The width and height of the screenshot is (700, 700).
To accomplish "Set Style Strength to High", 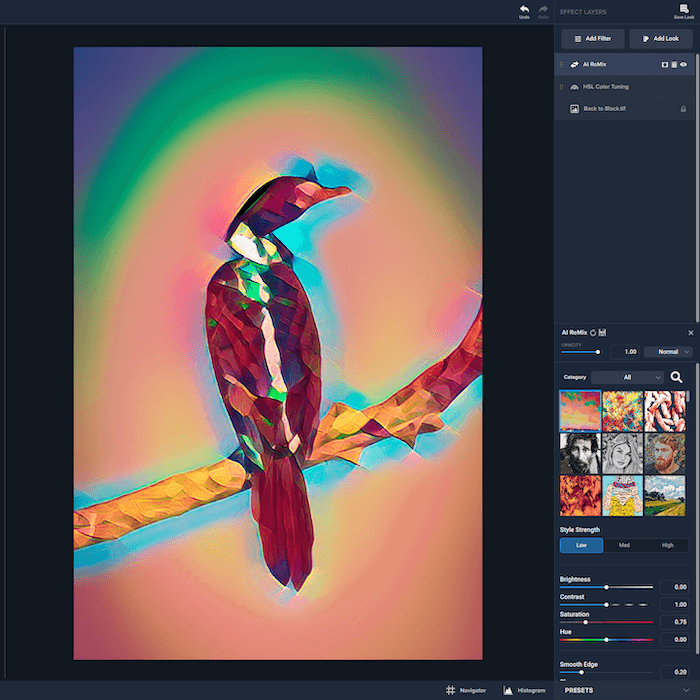I will [667, 545].
